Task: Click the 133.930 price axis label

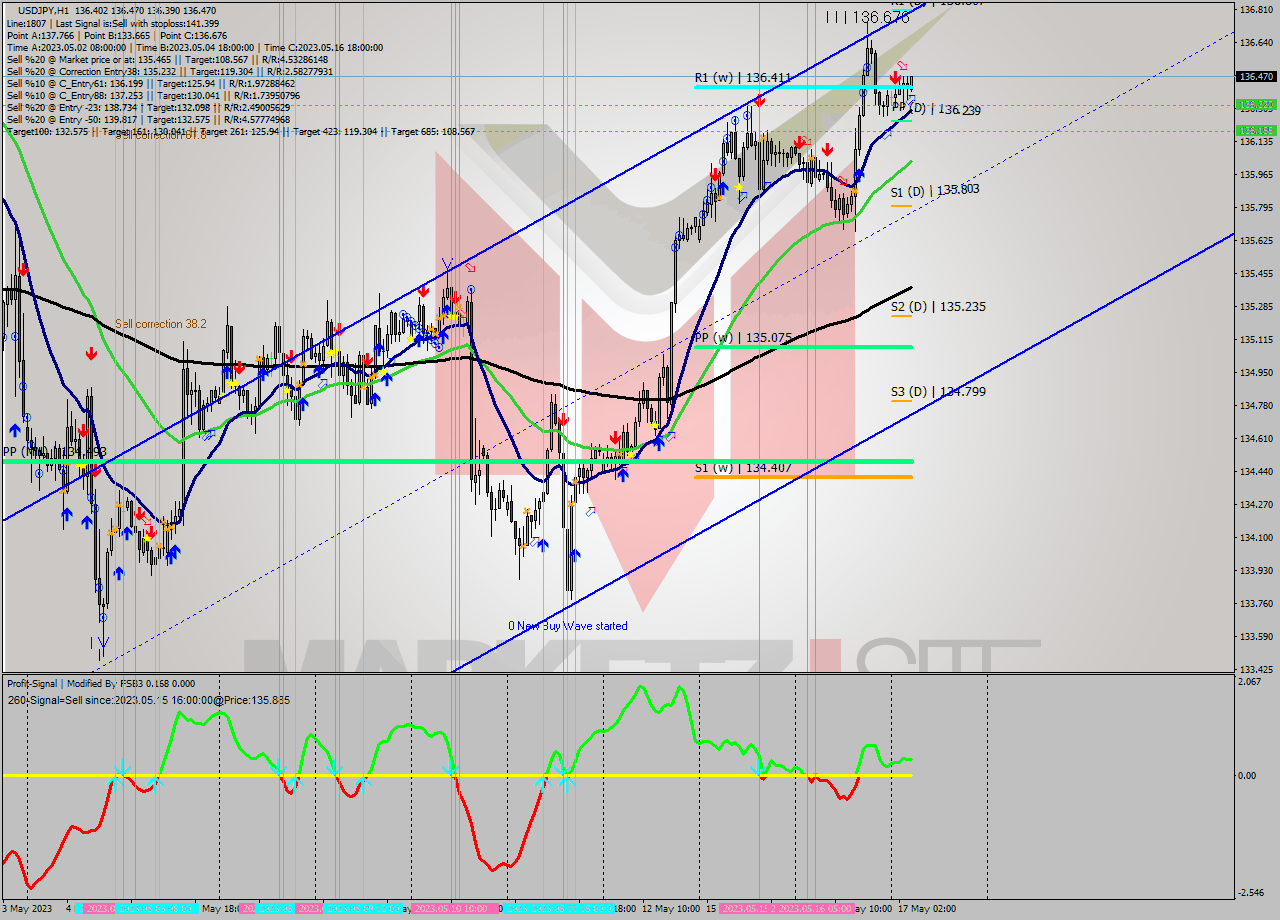Action: point(1256,570)
